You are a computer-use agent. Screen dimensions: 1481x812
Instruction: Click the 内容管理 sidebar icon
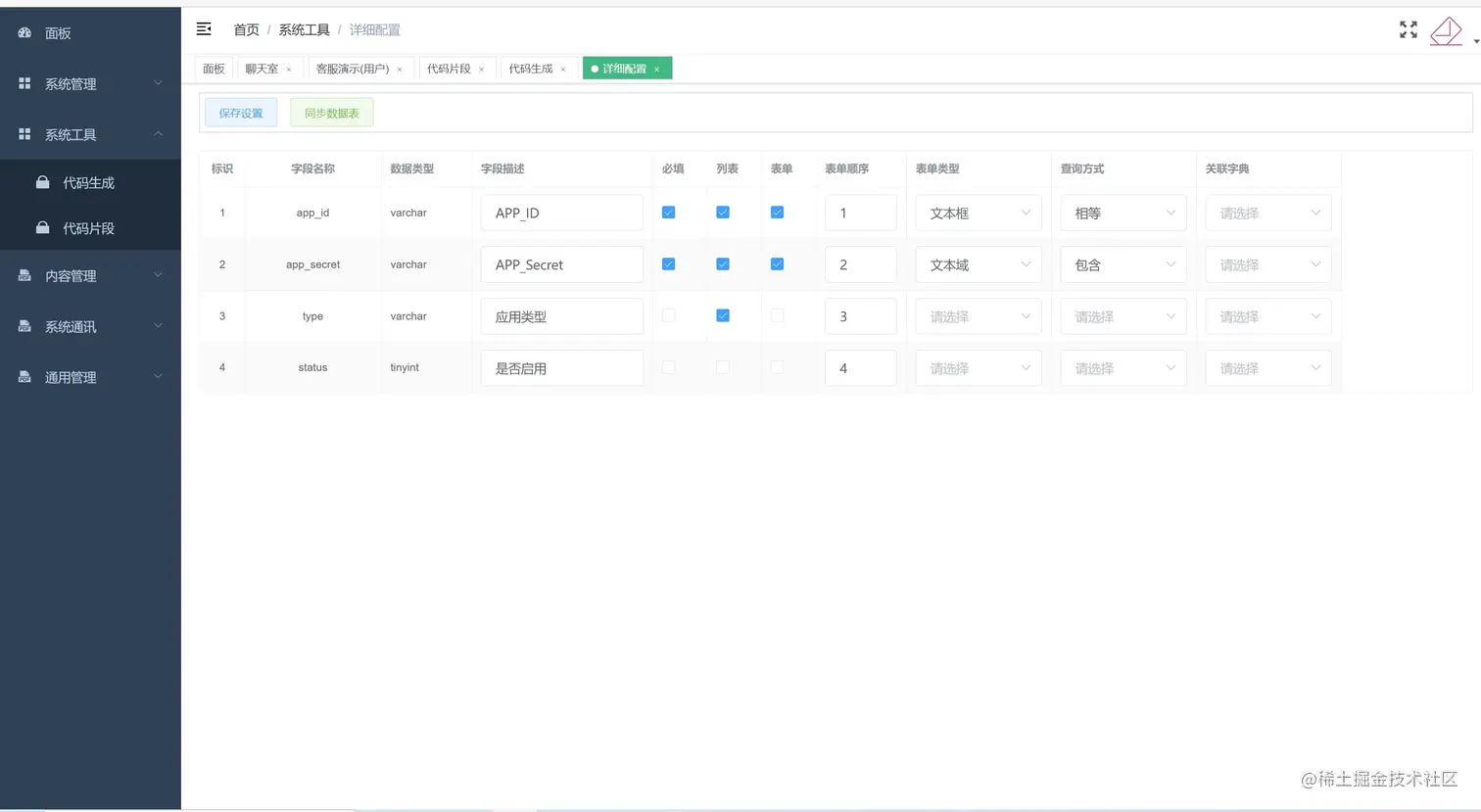coord(24,276)
